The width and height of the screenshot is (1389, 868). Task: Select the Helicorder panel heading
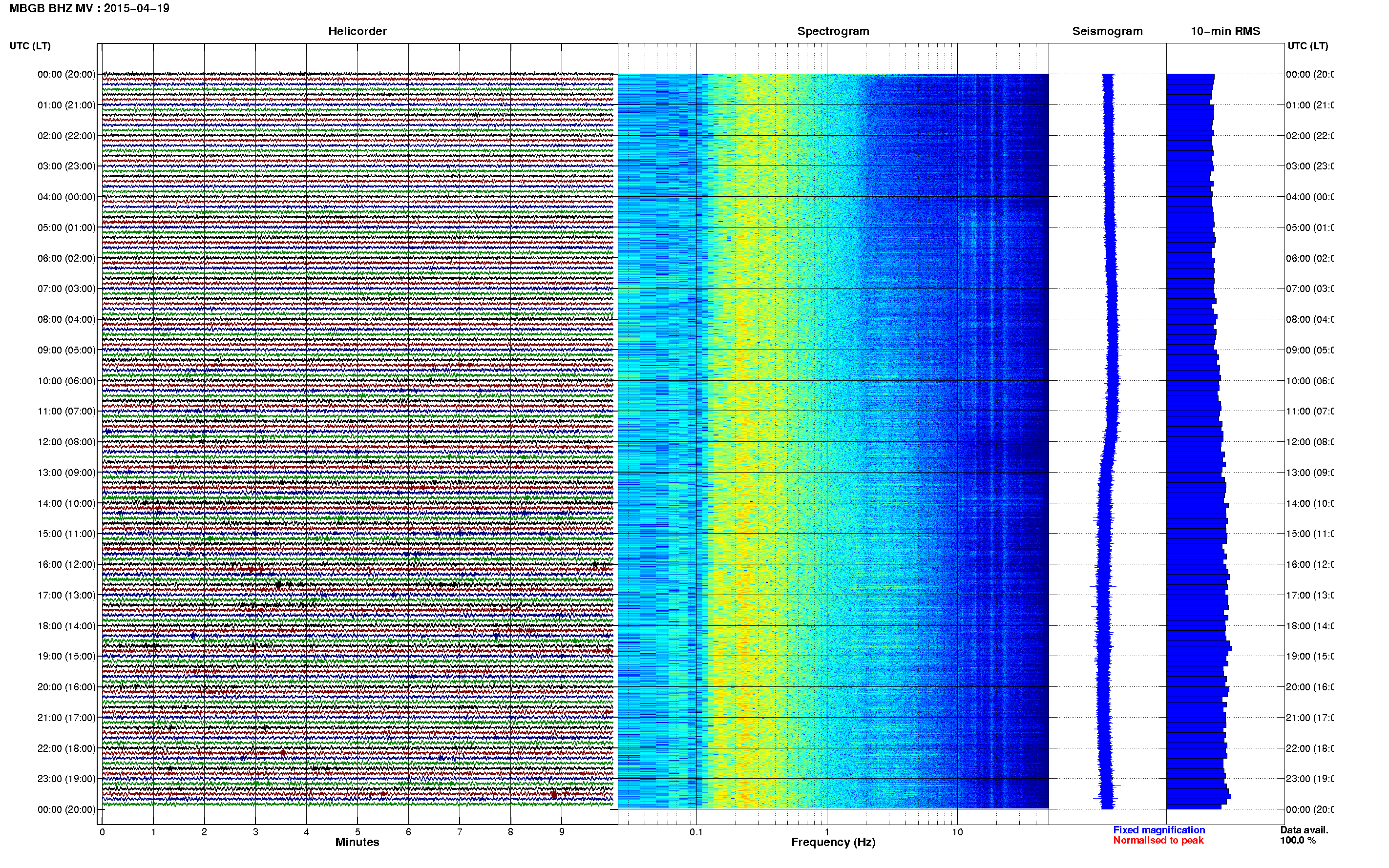pyautogui.click(x=357, y=32)
